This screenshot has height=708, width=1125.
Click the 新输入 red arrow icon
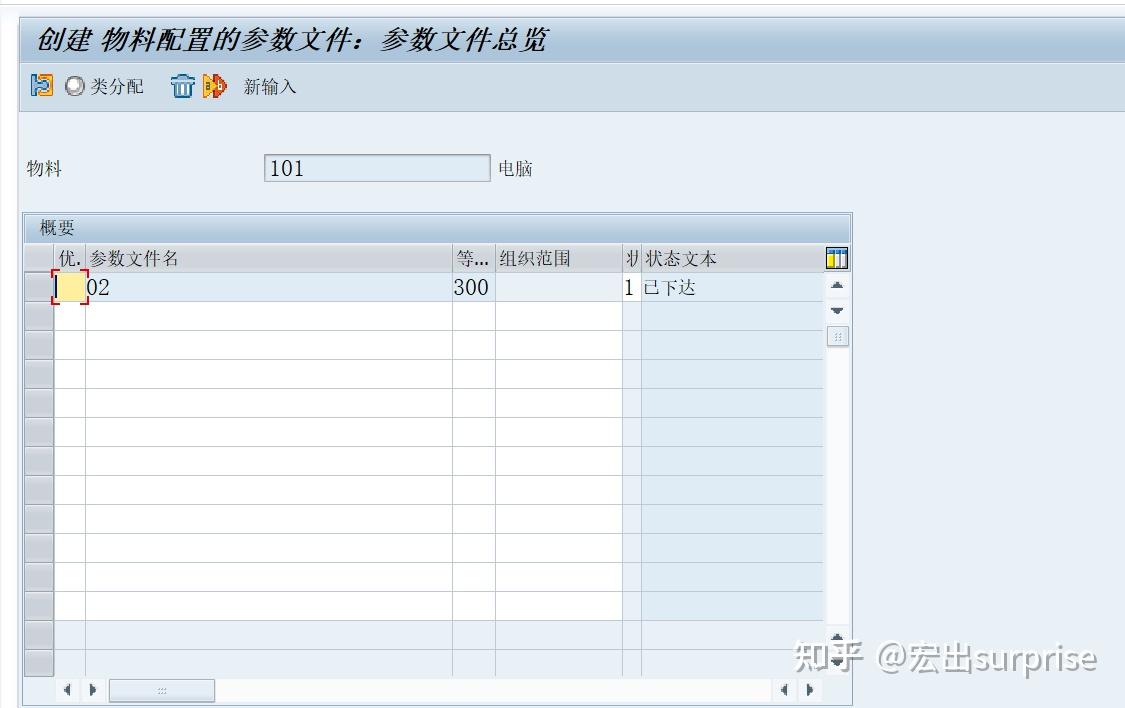point(213,87)
